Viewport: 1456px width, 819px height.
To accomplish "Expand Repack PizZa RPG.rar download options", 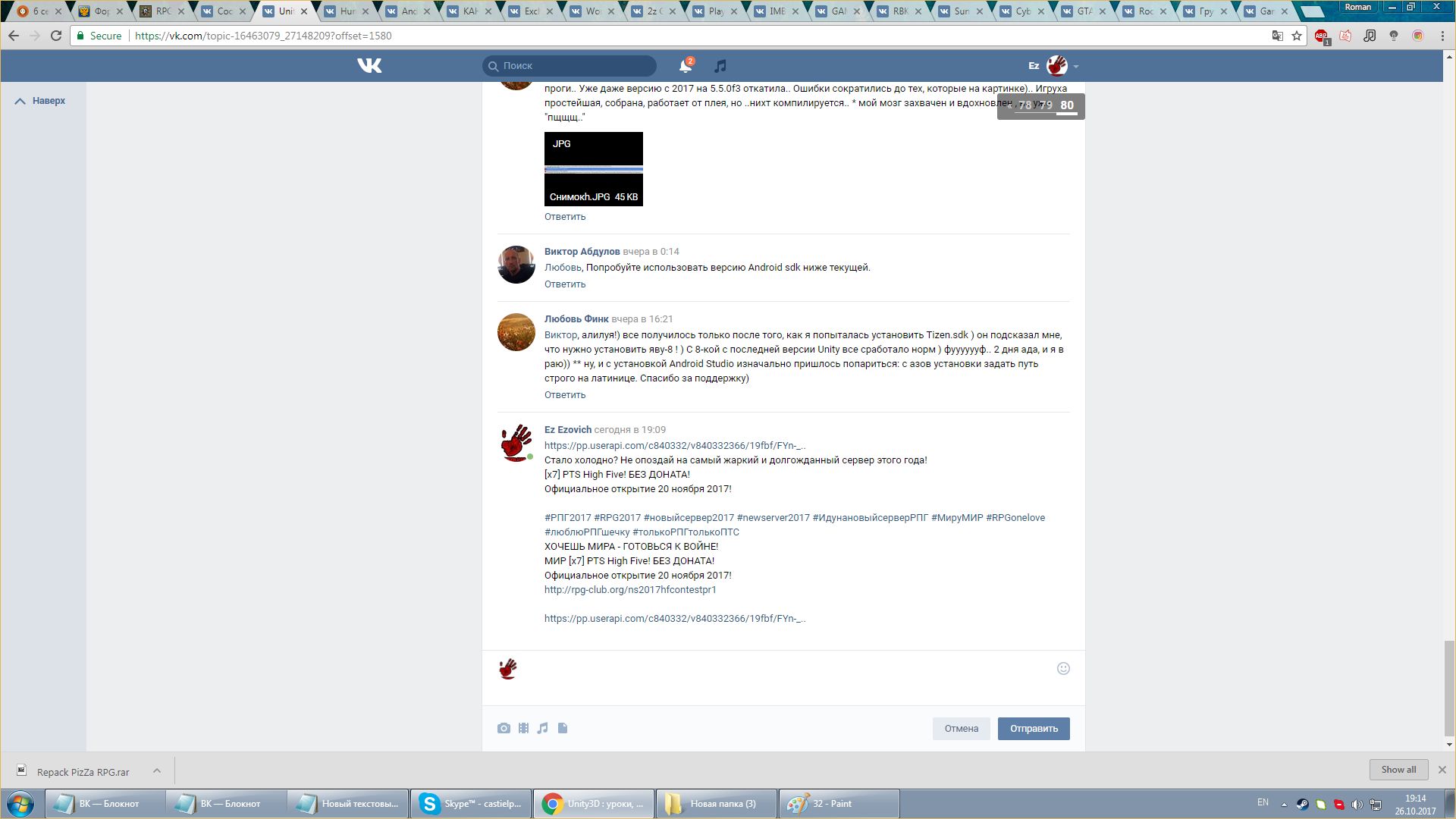I will (x=157, y=770).
